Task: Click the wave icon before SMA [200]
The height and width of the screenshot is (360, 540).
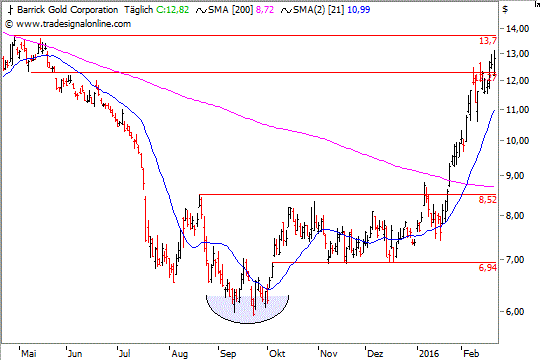Action: (x=201, y=11)
